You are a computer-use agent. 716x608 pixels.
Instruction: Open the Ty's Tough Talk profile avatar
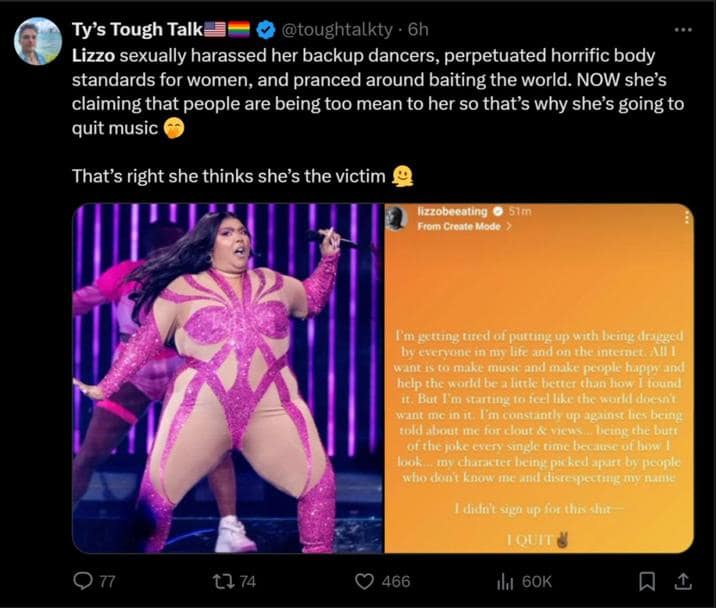[x=37, y=41]
